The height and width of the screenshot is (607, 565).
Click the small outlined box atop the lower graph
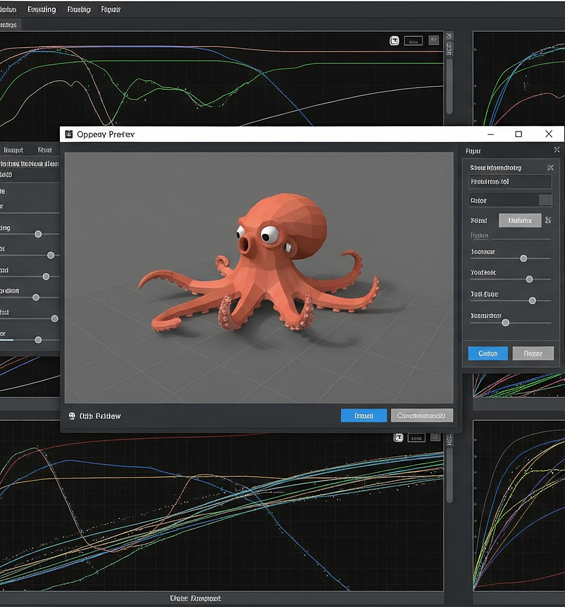click(x=416, y=438)
